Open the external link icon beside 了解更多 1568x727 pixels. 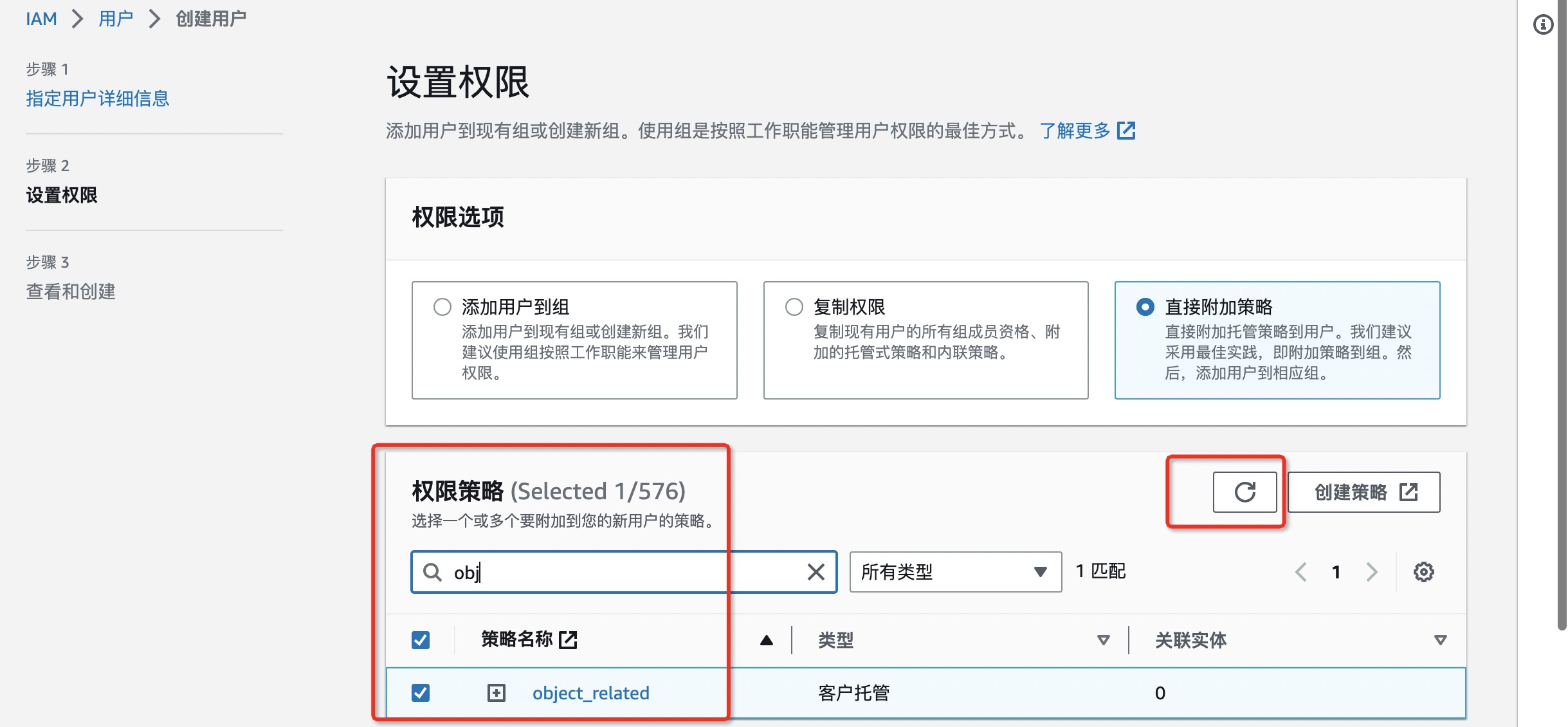[x=1126, y=131]
